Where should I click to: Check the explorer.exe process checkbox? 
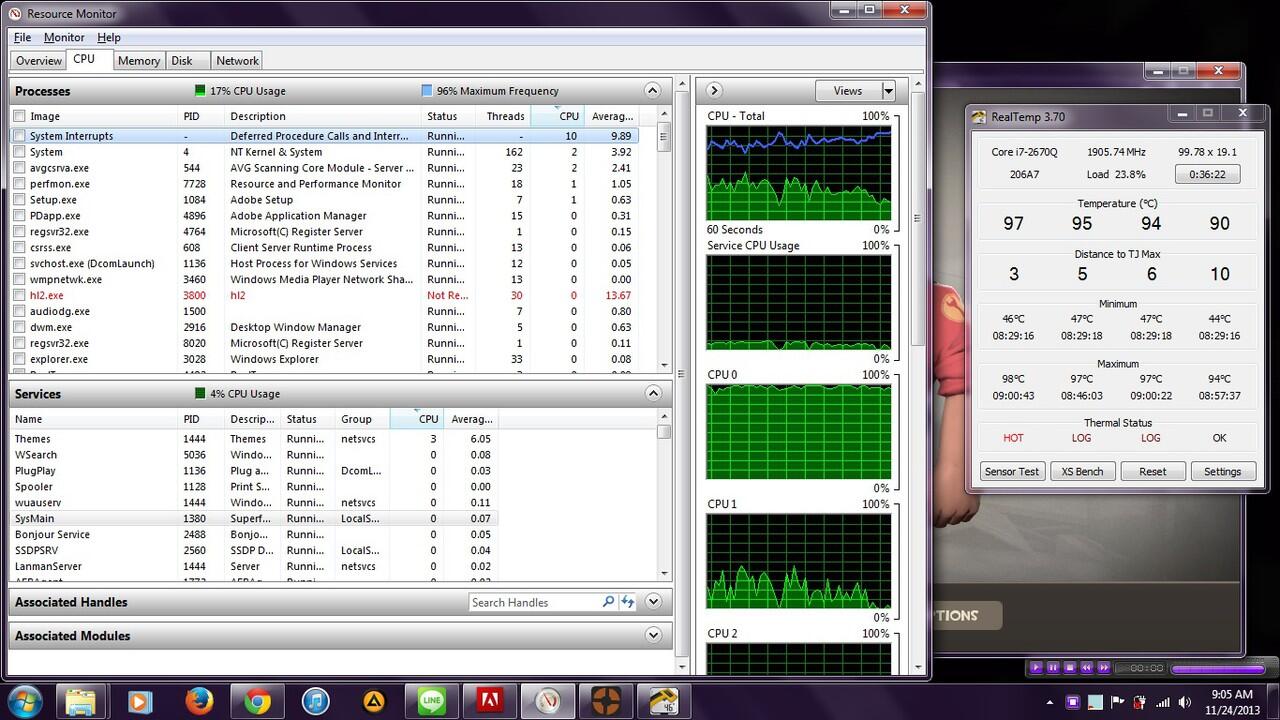(x=19, y=359)
